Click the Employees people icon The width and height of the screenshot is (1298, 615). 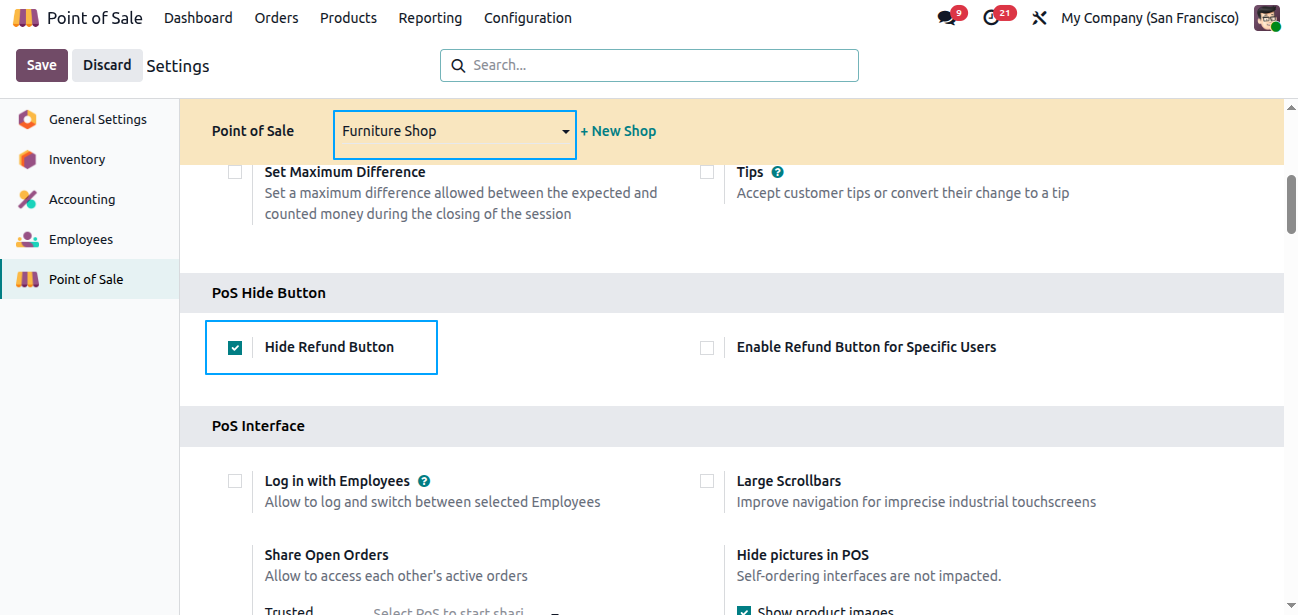(28, 240)
